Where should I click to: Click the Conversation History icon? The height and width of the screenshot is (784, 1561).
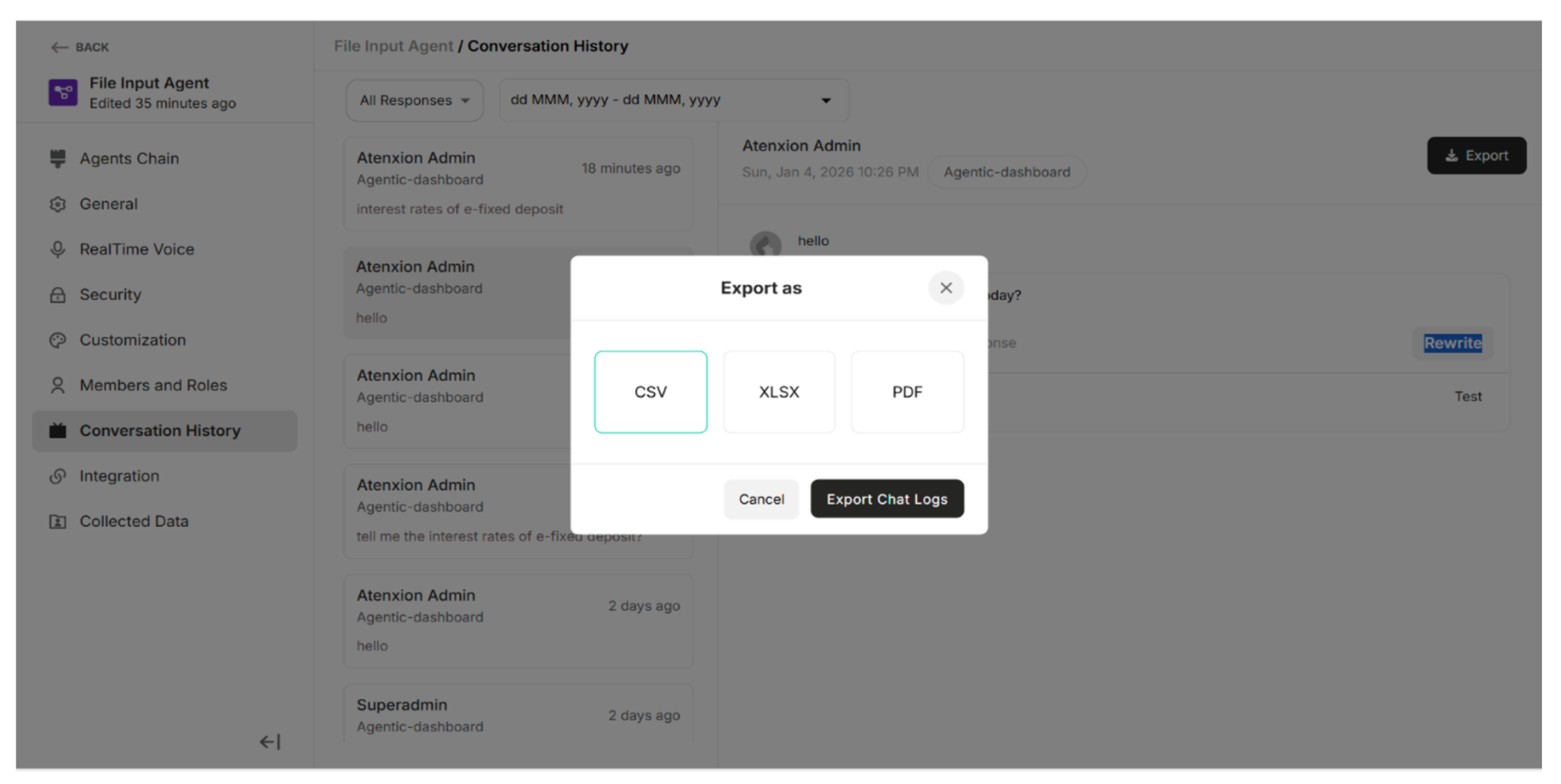[x=58, y=431]
